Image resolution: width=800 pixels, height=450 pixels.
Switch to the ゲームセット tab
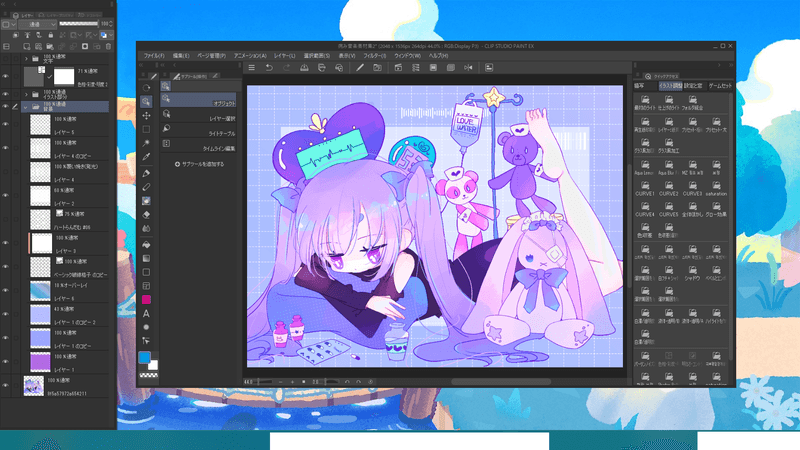pos(718,86)
